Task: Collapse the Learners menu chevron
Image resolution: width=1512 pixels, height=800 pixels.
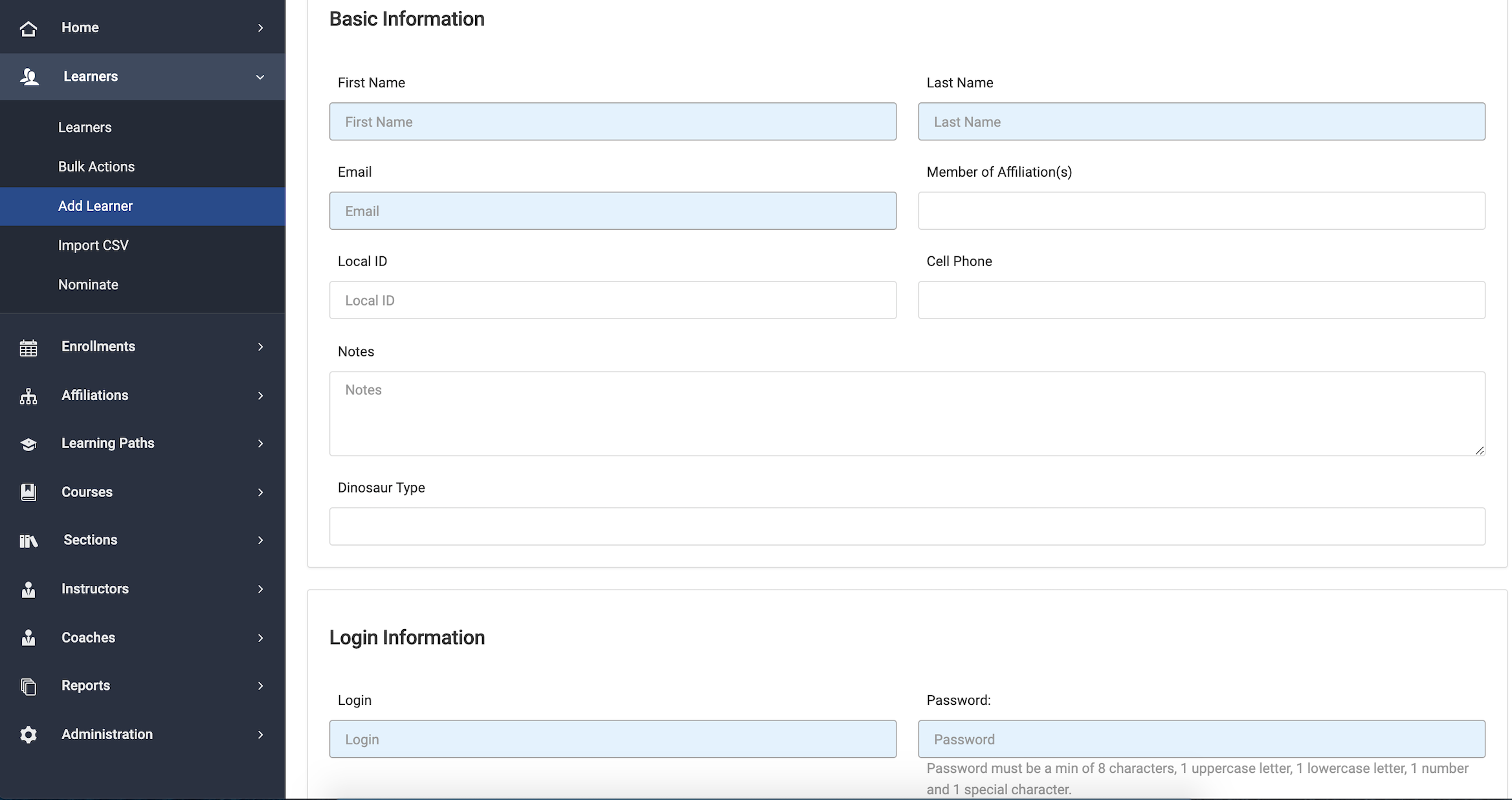Action: (x=260, y=77)
